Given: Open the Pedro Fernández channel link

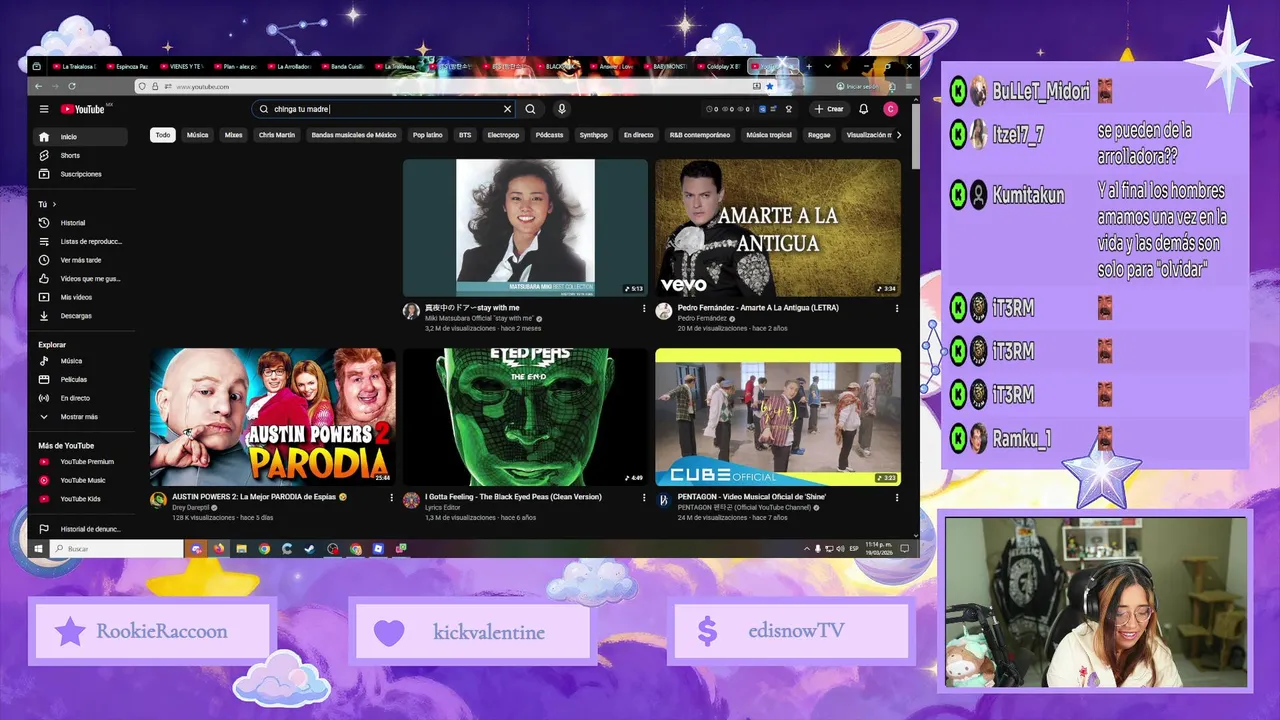Looking at the screenshot, I should pyautogui.click(x=702, y=318).
